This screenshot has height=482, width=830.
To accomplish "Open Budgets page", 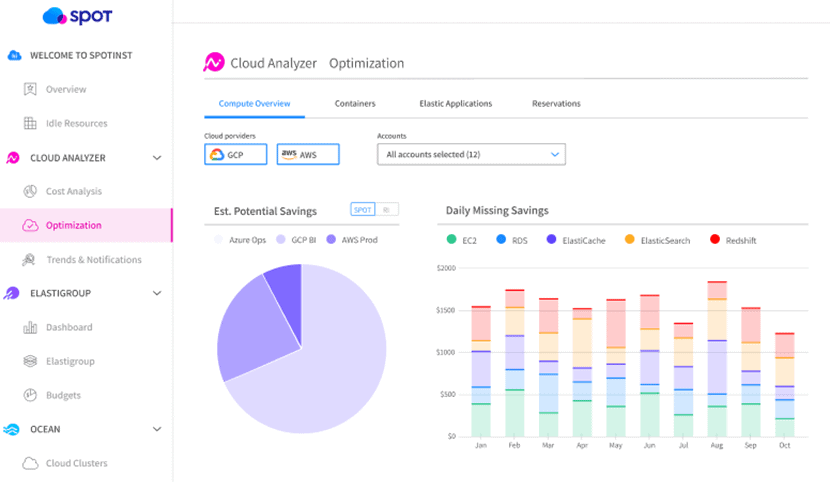I will 64,395.
